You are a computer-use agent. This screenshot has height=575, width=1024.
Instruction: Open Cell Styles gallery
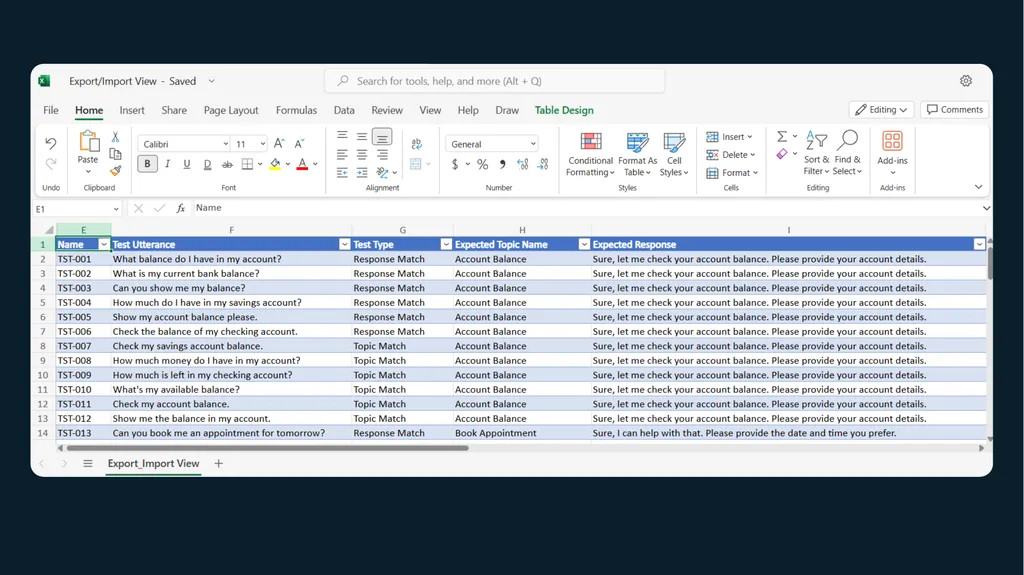point(674,154)
